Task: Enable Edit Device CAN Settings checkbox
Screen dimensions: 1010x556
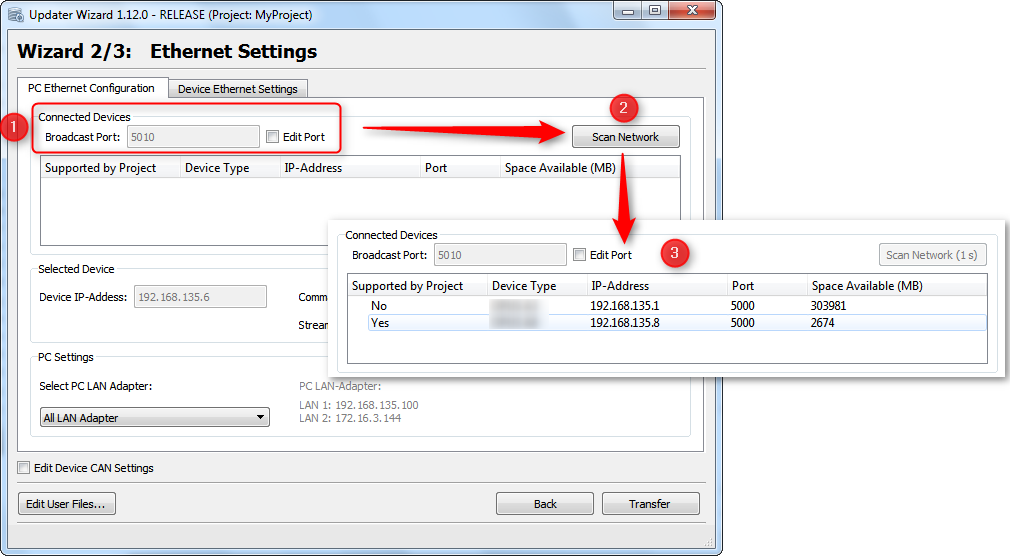Action: point(25,468)
